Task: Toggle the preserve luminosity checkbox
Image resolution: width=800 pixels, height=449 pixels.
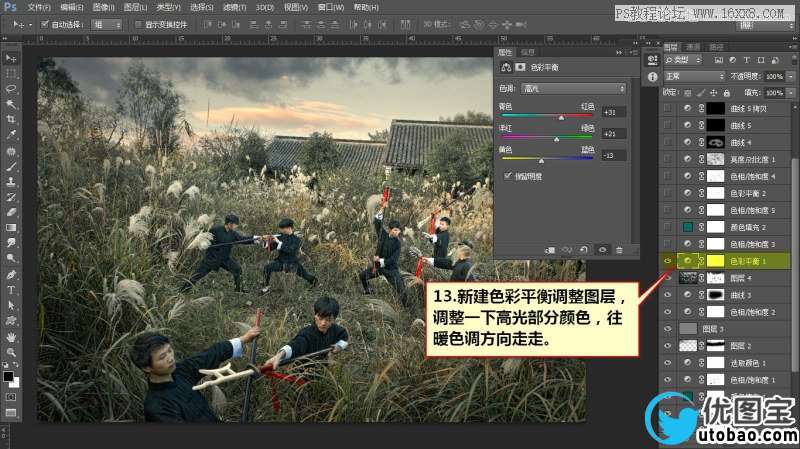Action: [508, 176]
